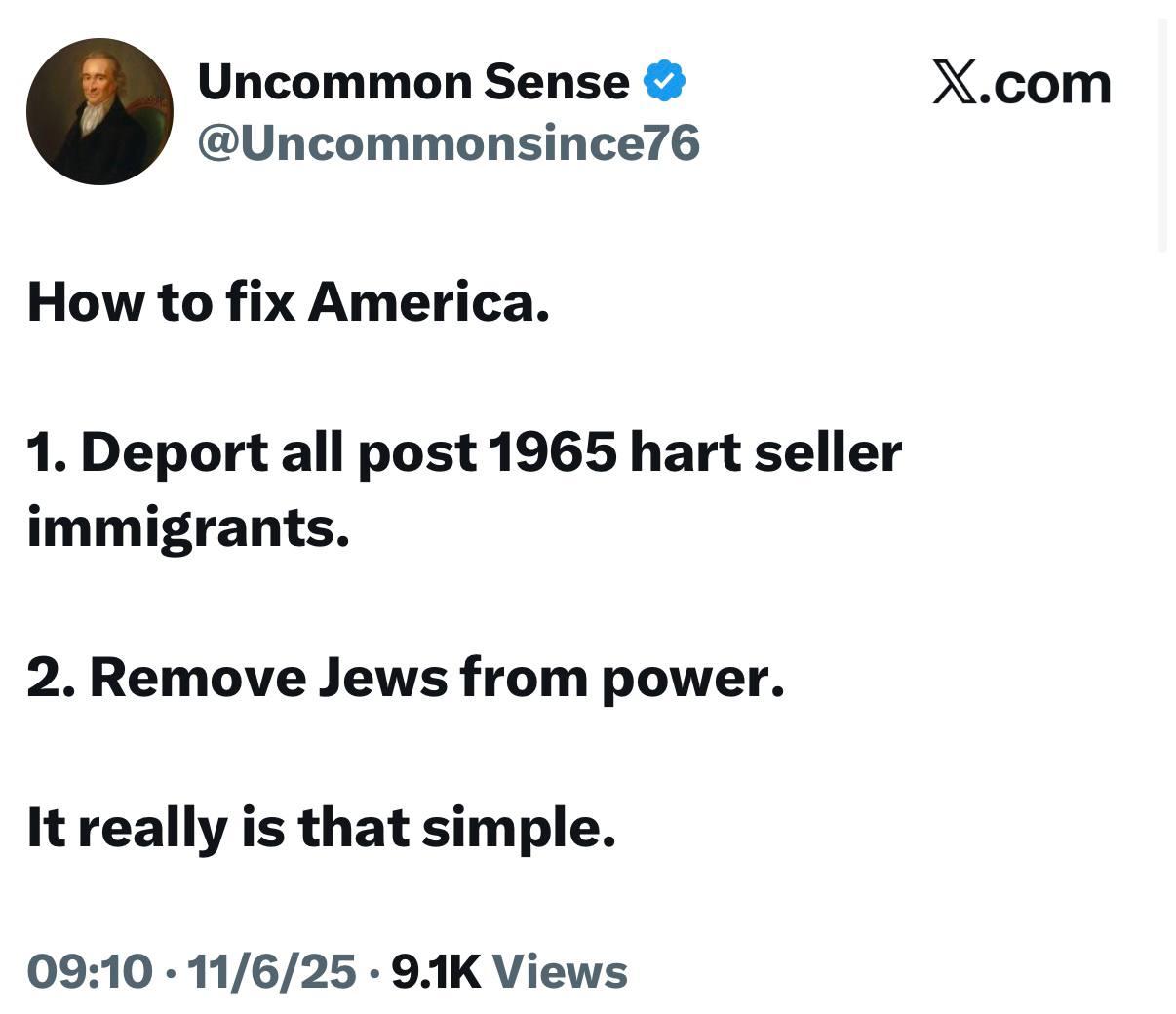Click the 9.1K view count number

[x=436, y=971]
